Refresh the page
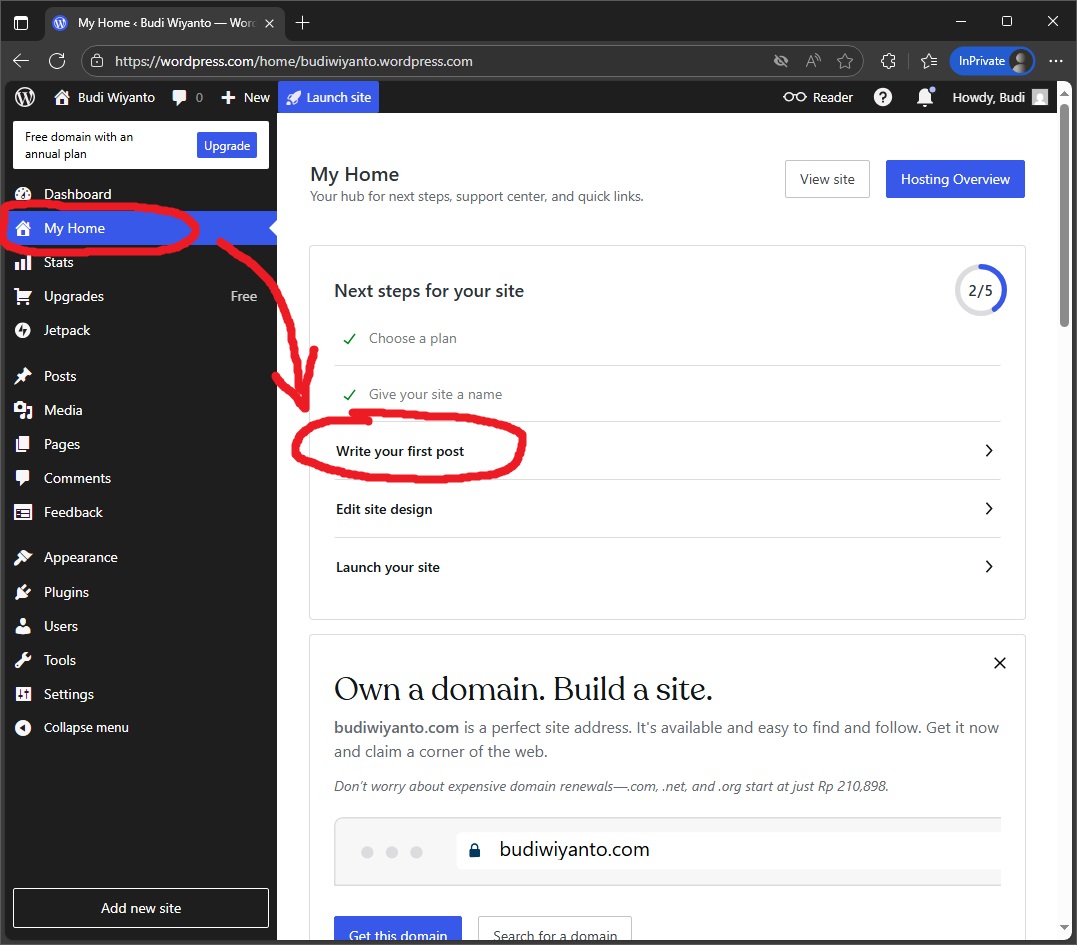This screenshot has width=1077, height=945. click(x=57, y=61)
